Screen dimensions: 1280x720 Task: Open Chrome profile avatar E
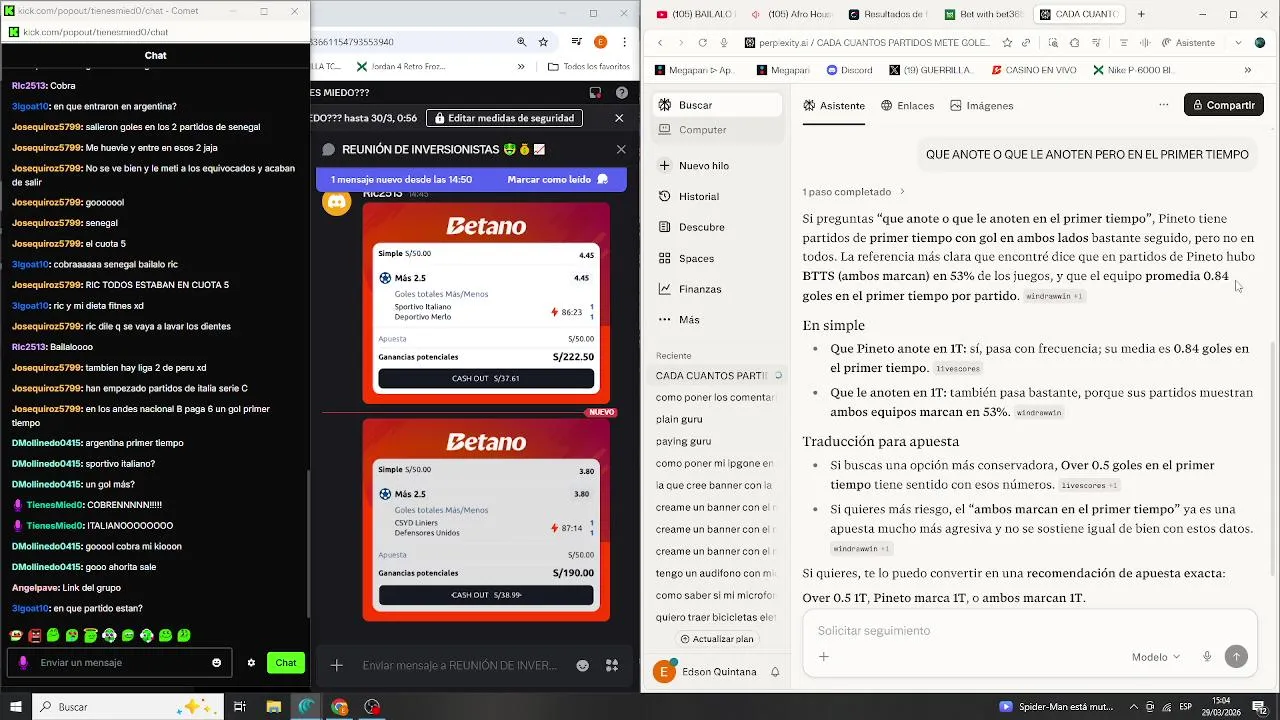click(x=600, y=42)
